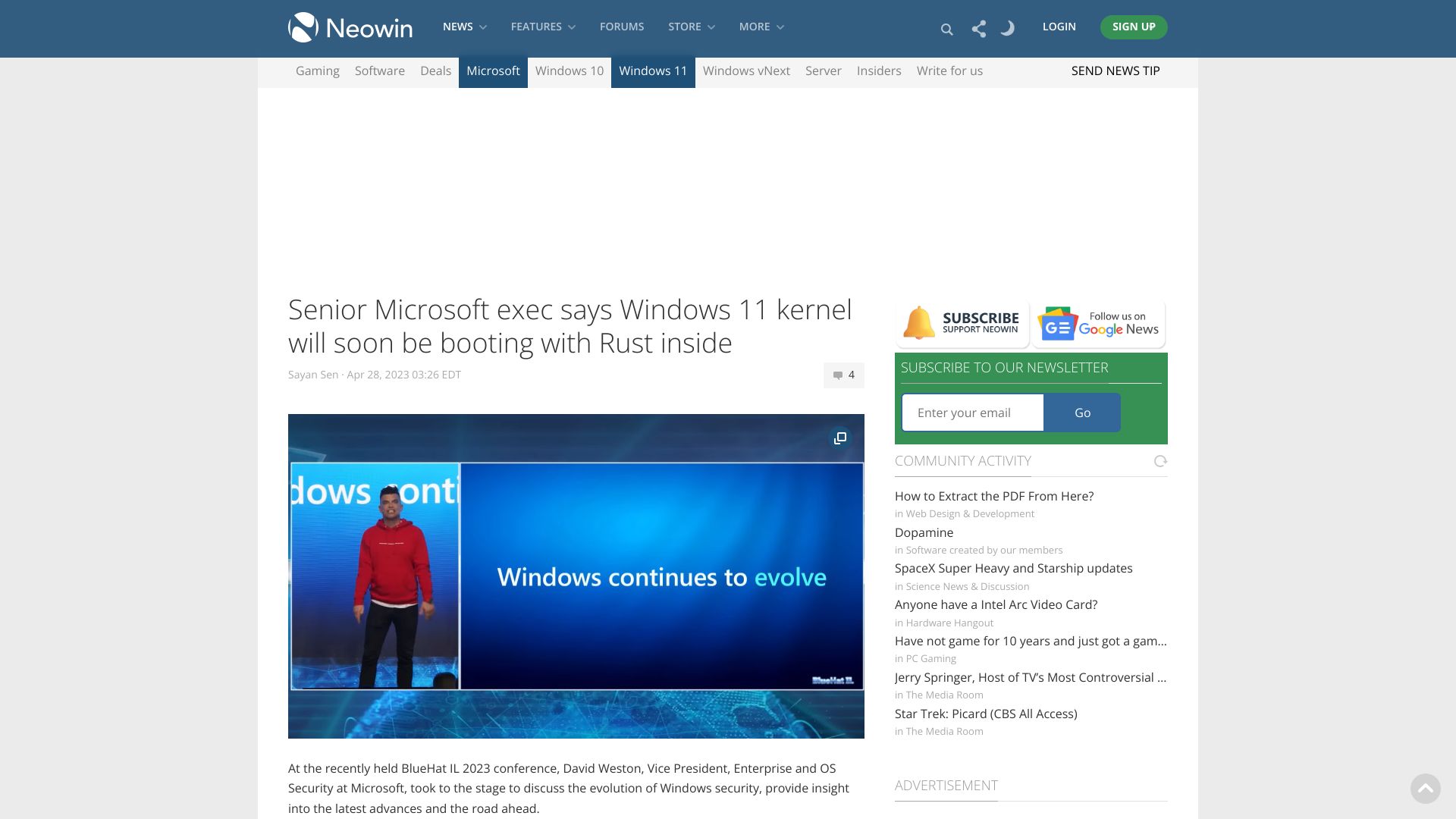
Task: Expand the NEWS dropdown menu
Action: pos(465,27)
